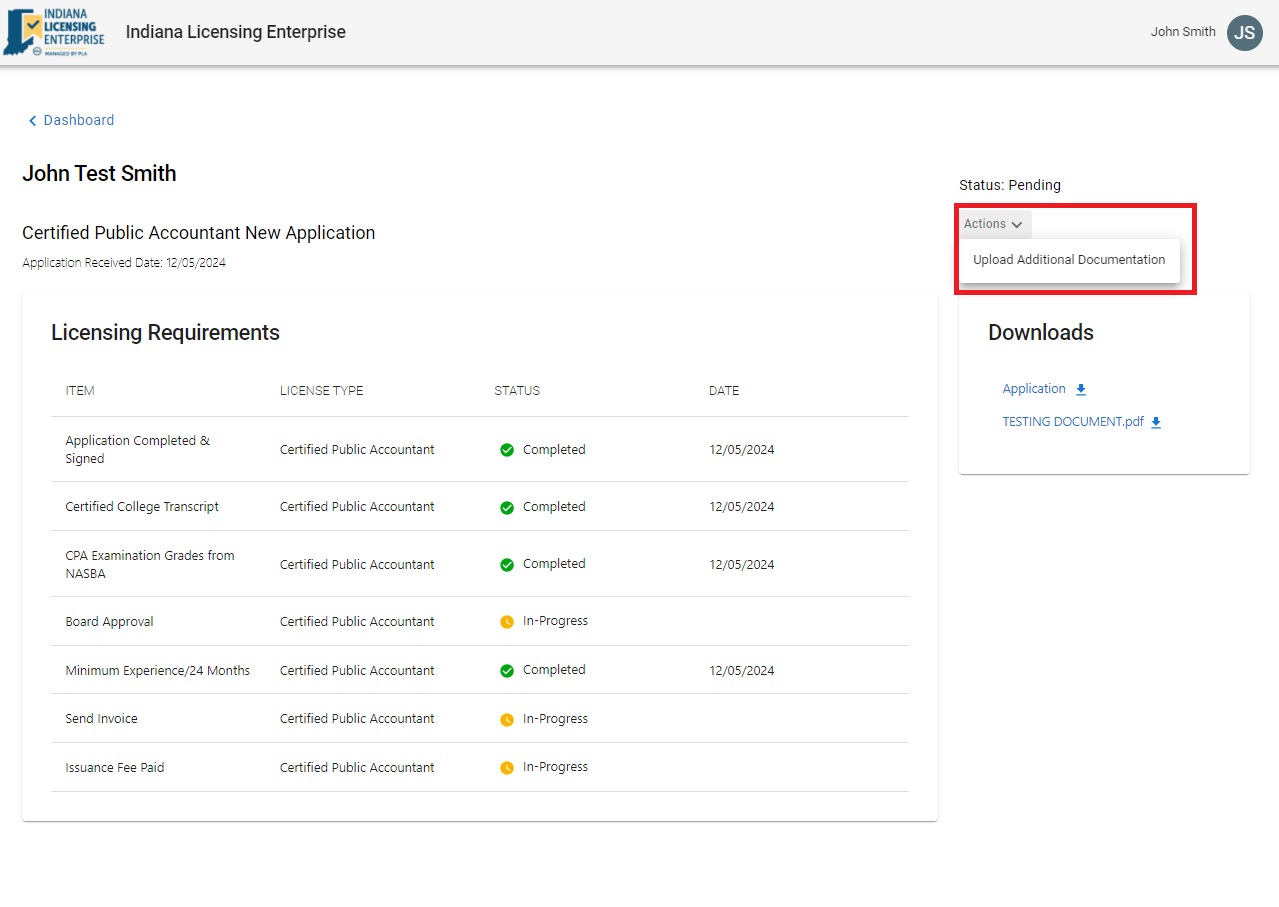Select Upload Additional Documentation
1279x907 pixels.
1068,260
